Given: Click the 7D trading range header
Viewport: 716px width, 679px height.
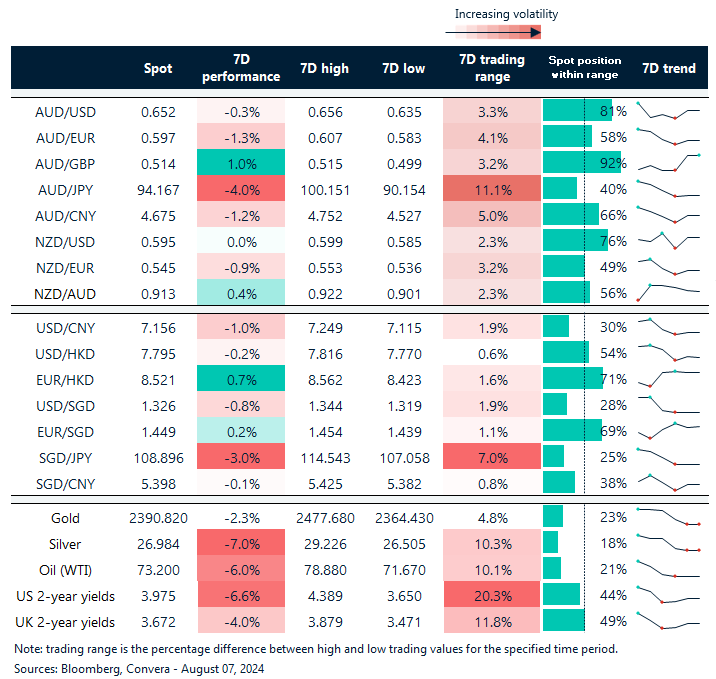Looking at the screenshot, I should [492, 68].
